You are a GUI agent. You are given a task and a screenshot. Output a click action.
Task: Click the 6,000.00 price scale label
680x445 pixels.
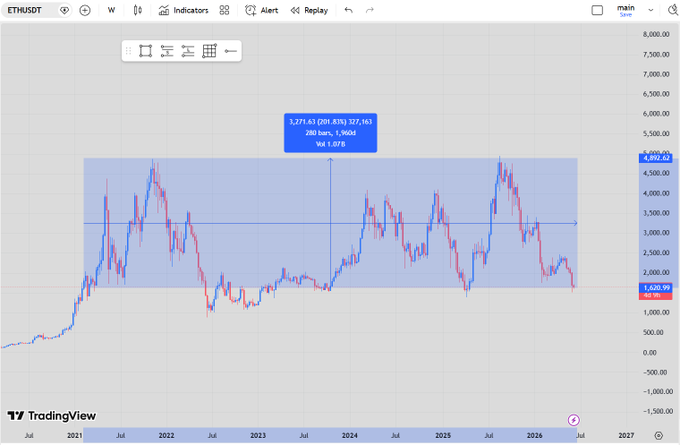656,114
